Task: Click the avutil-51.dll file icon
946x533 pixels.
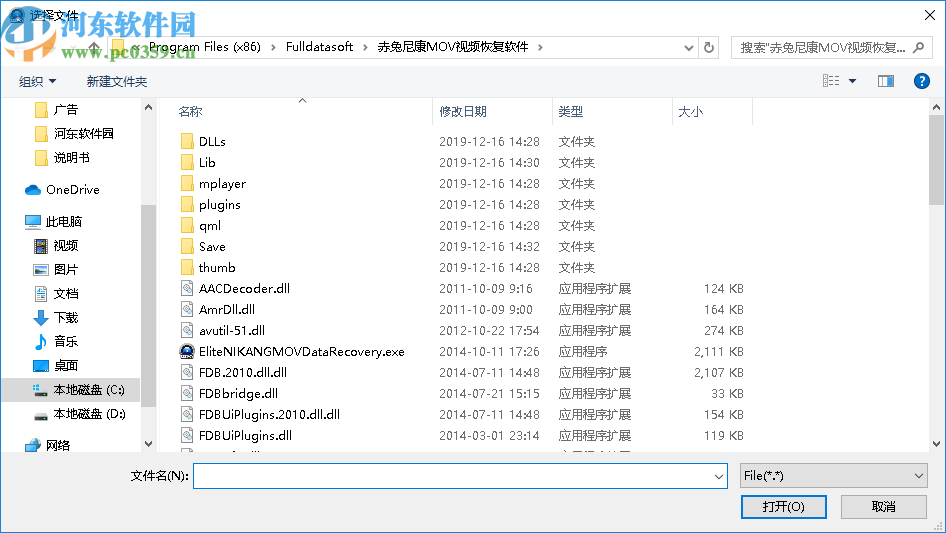Action: 187,330
